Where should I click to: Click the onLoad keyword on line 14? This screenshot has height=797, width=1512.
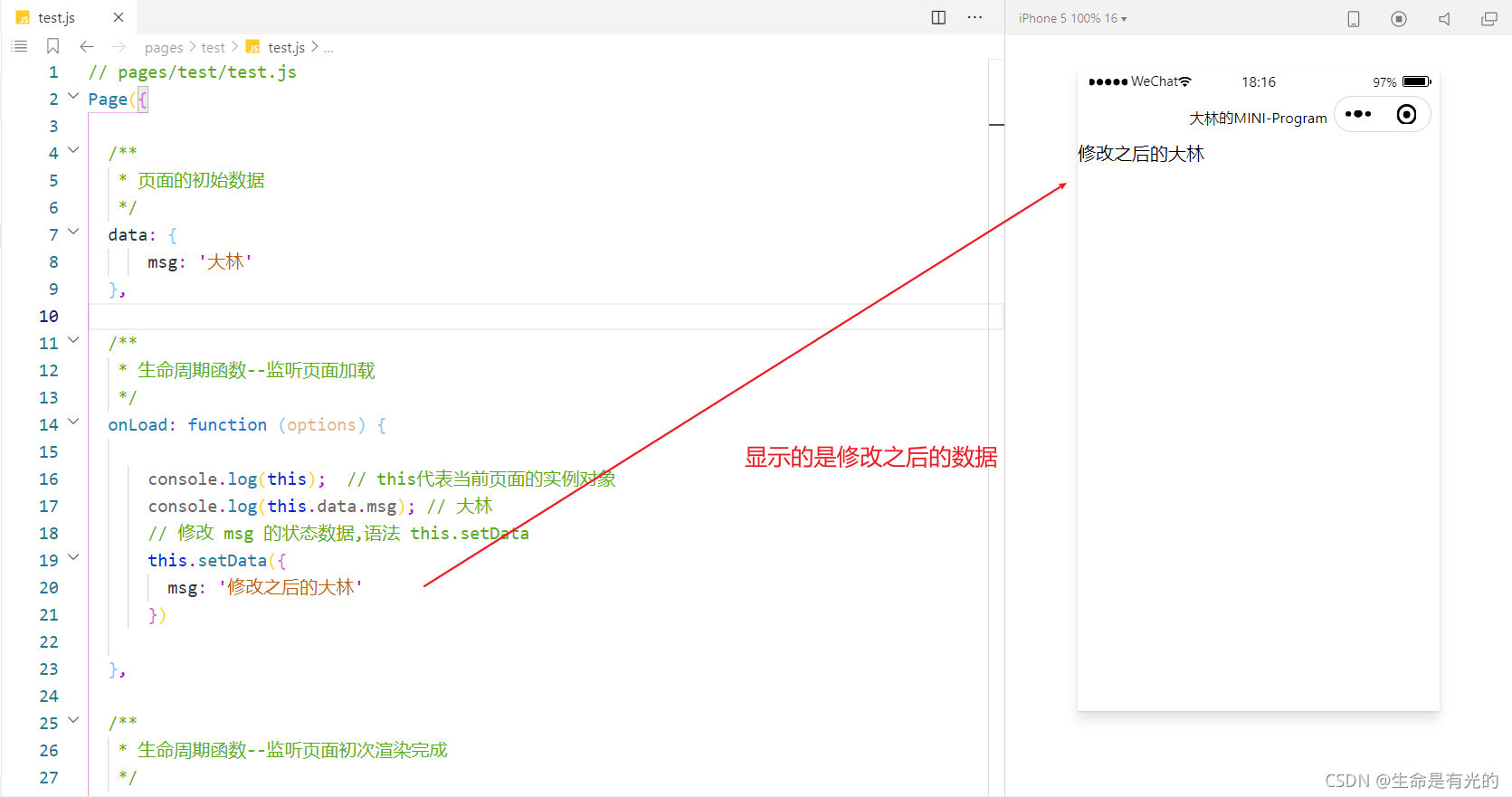coord(138,424)
